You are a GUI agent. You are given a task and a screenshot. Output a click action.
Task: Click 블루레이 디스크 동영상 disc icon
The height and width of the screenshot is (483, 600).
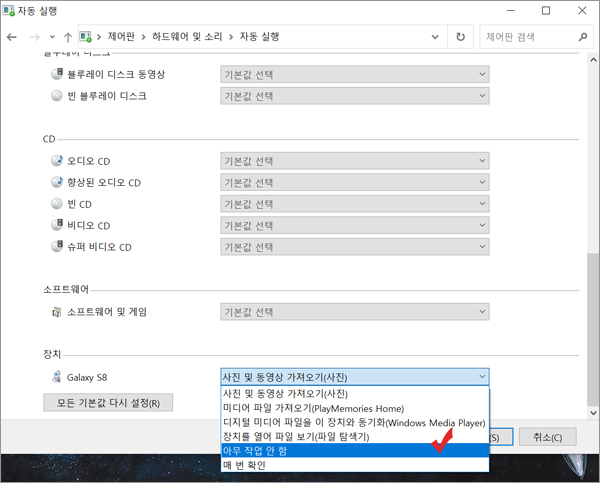pos(57,74)
